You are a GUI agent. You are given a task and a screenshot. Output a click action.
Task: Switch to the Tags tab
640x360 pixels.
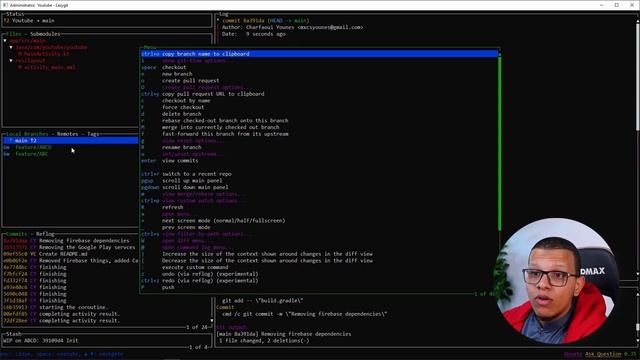click(93, 134)
